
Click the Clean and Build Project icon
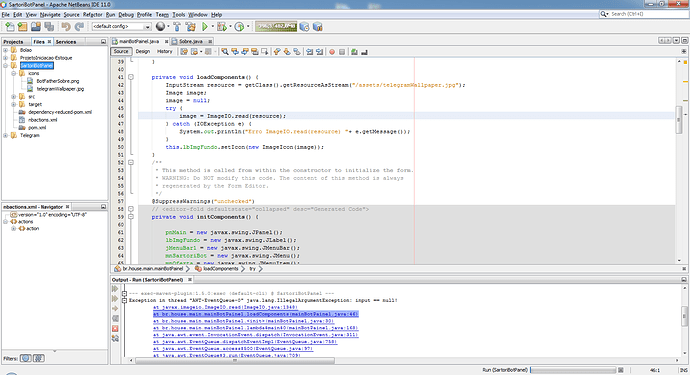click(x=191, y=27)
